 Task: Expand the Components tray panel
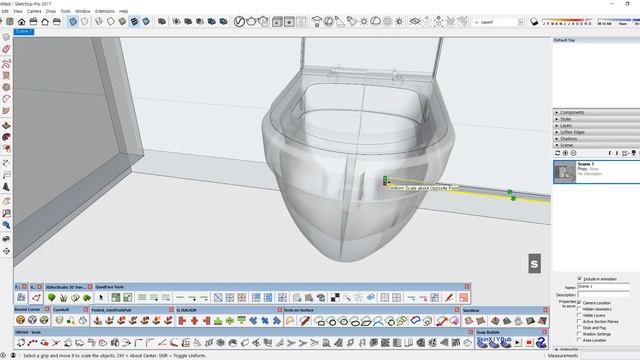[x=596, y=112]
